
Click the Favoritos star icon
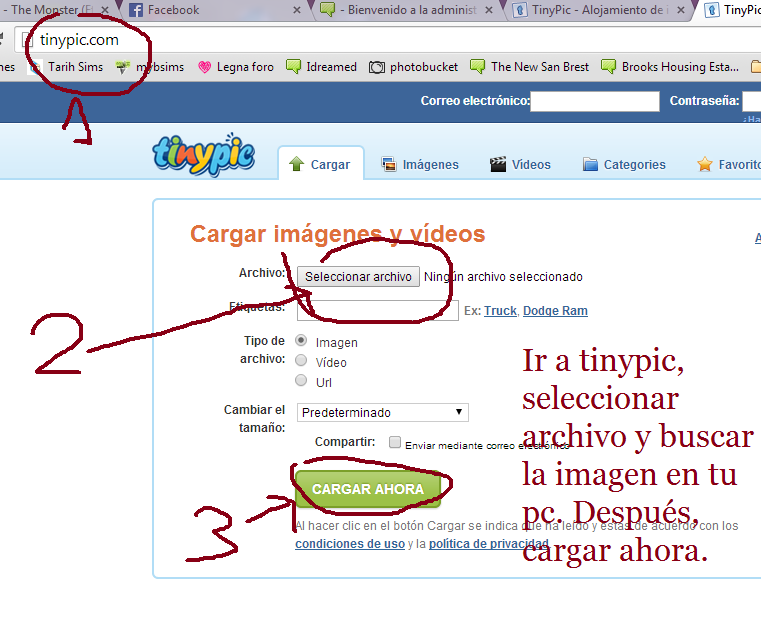coord(705,164)
